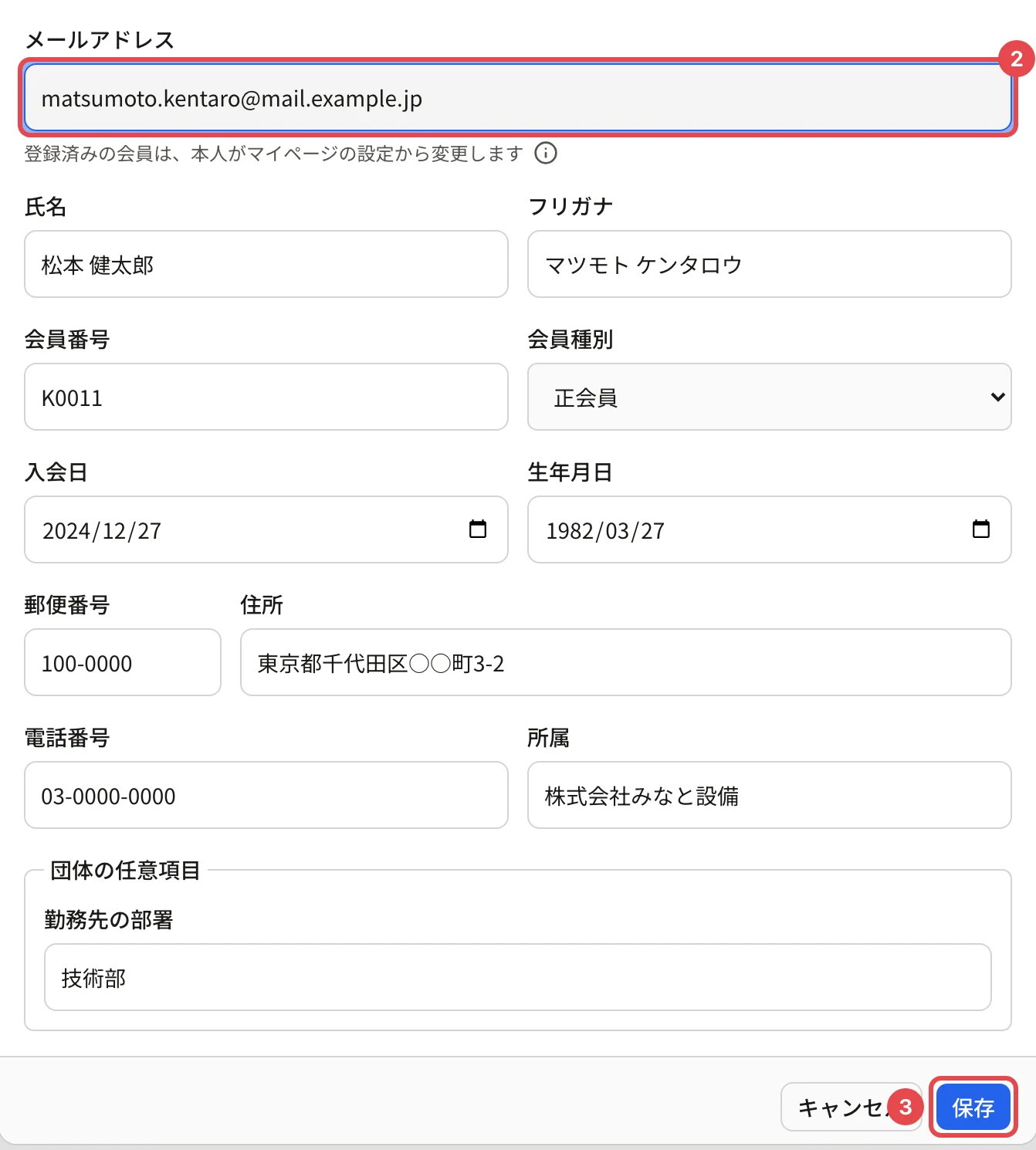Click the 電話番号 label

(67, 738)
